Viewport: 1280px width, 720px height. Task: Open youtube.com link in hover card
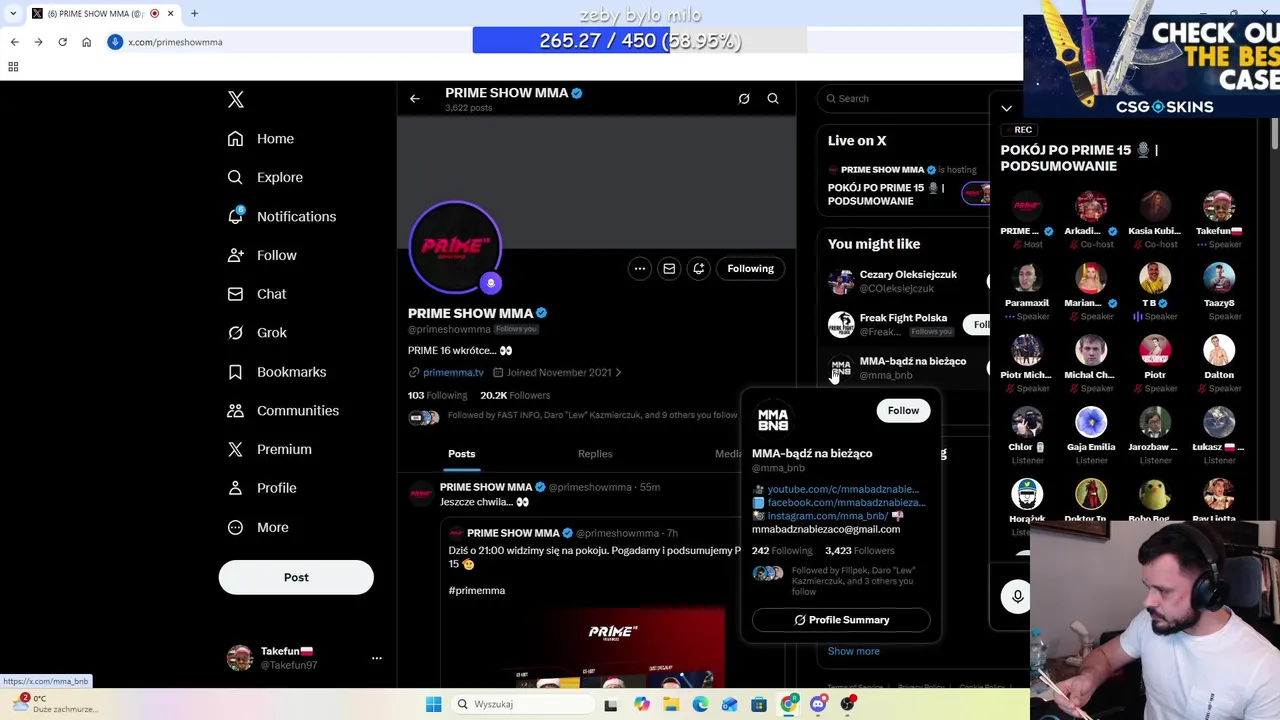(x=843, y=489)
